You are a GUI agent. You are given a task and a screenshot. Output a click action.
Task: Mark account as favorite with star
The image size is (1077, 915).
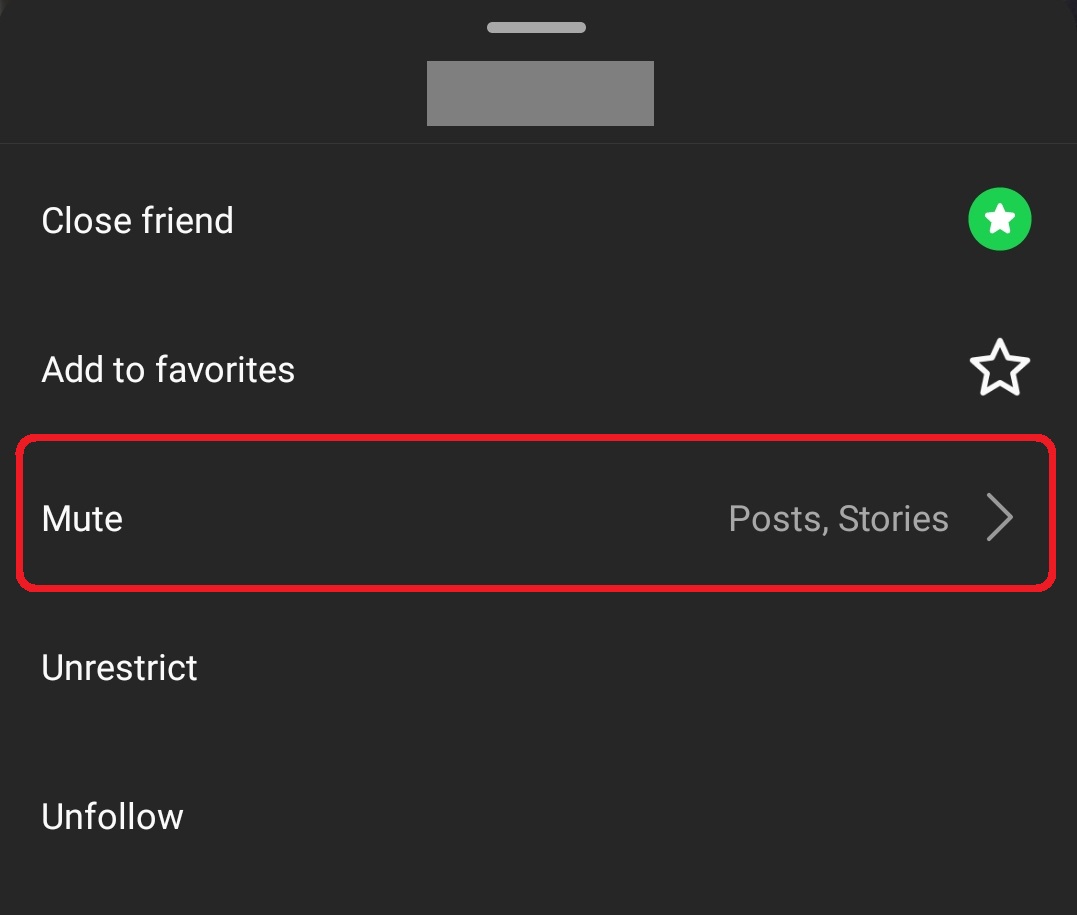click(x=999, y=368)
